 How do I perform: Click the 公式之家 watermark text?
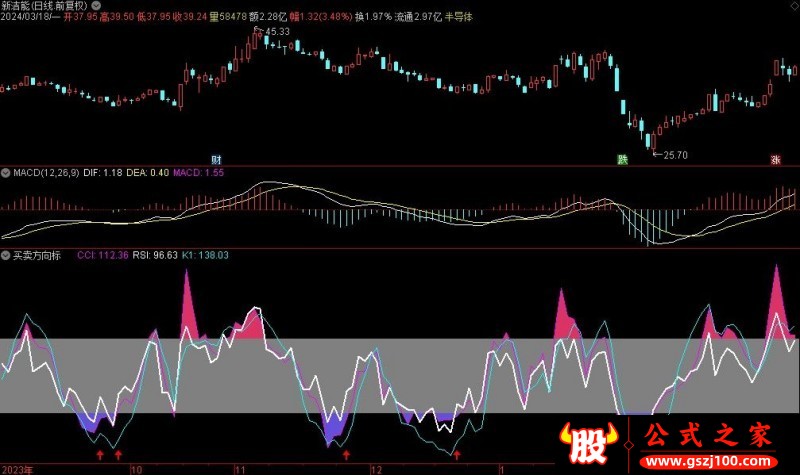(706, 438)
